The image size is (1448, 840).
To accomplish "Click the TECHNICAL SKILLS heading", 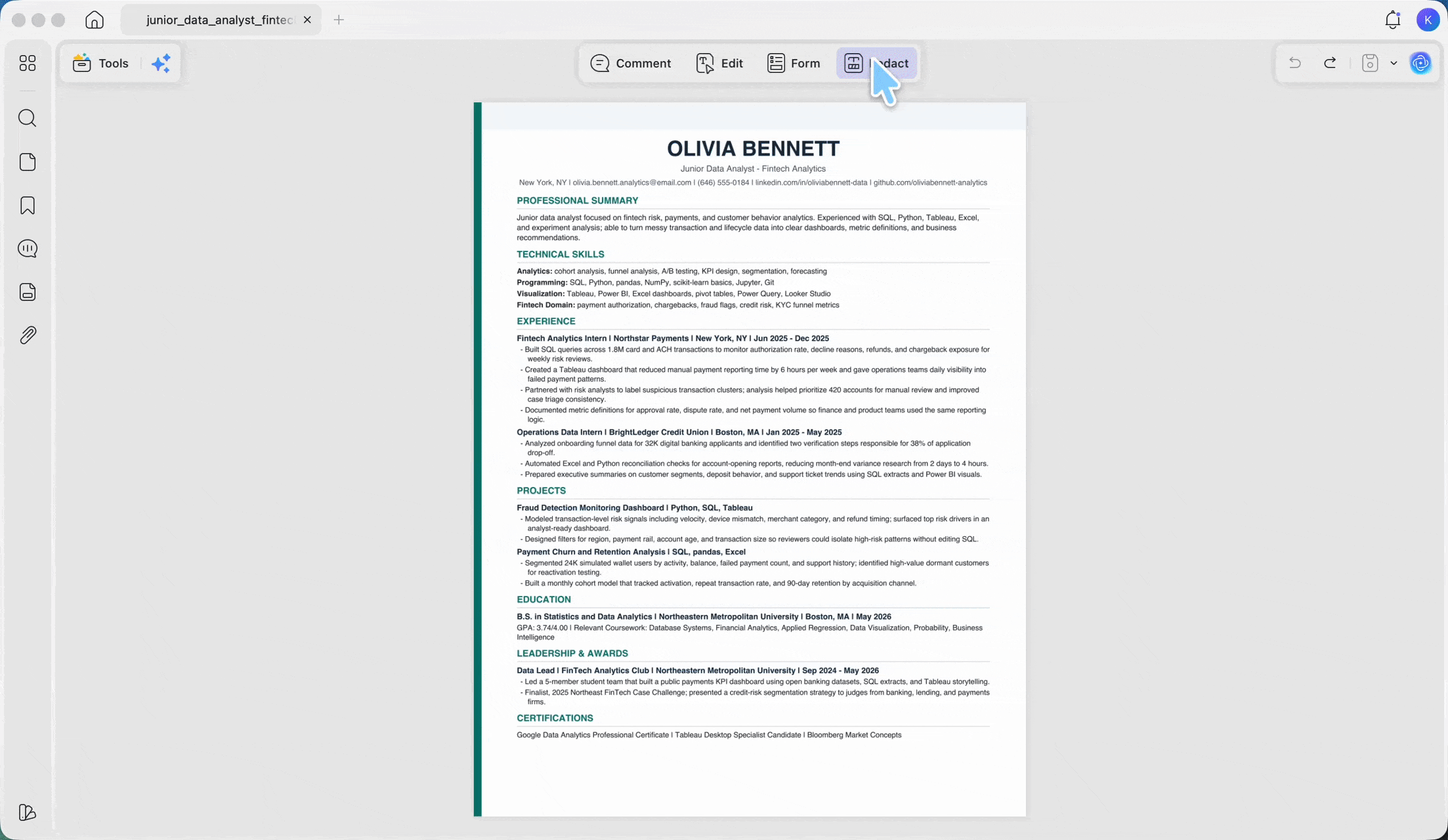I will pos(560,255).
